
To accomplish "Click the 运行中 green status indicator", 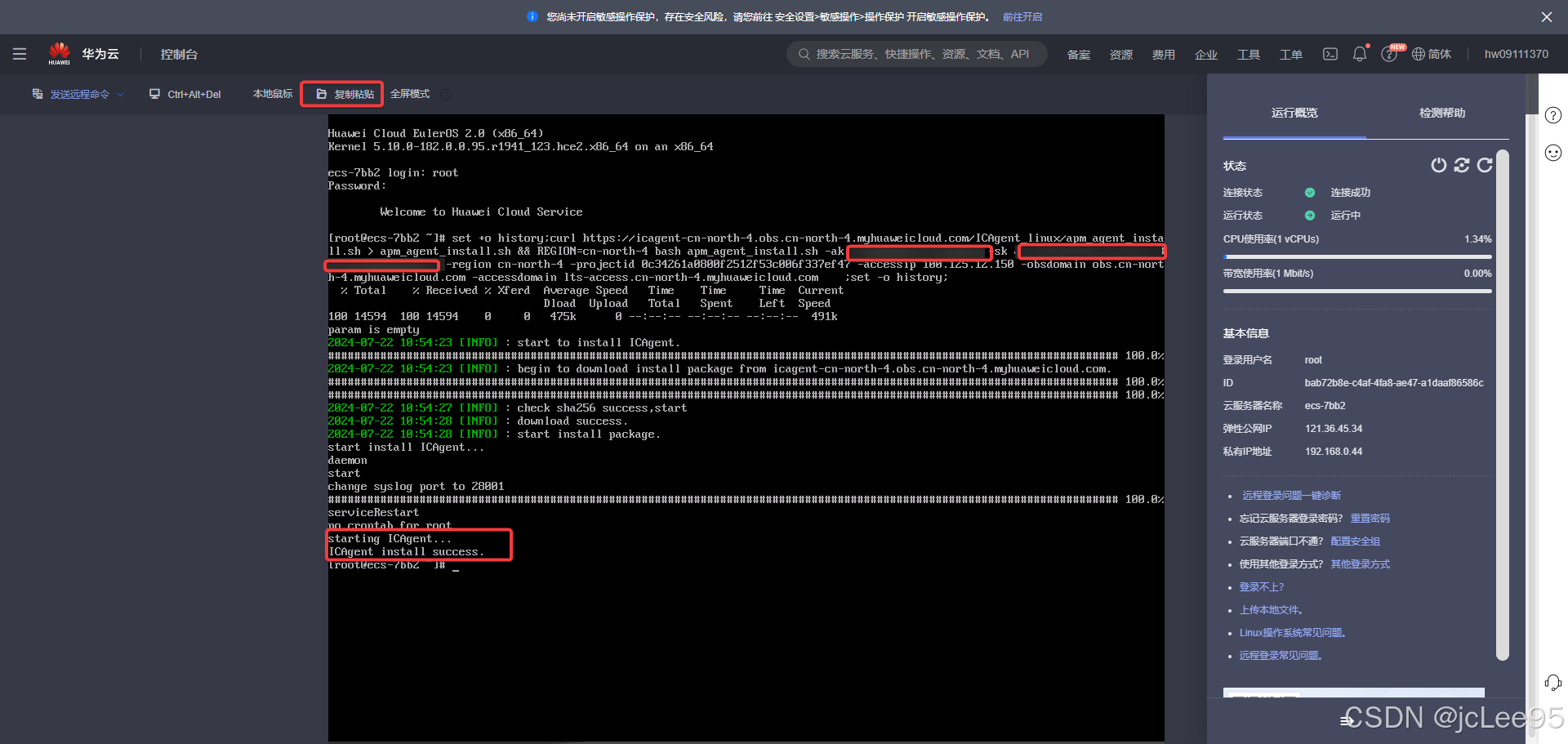I will [1310, 216].
